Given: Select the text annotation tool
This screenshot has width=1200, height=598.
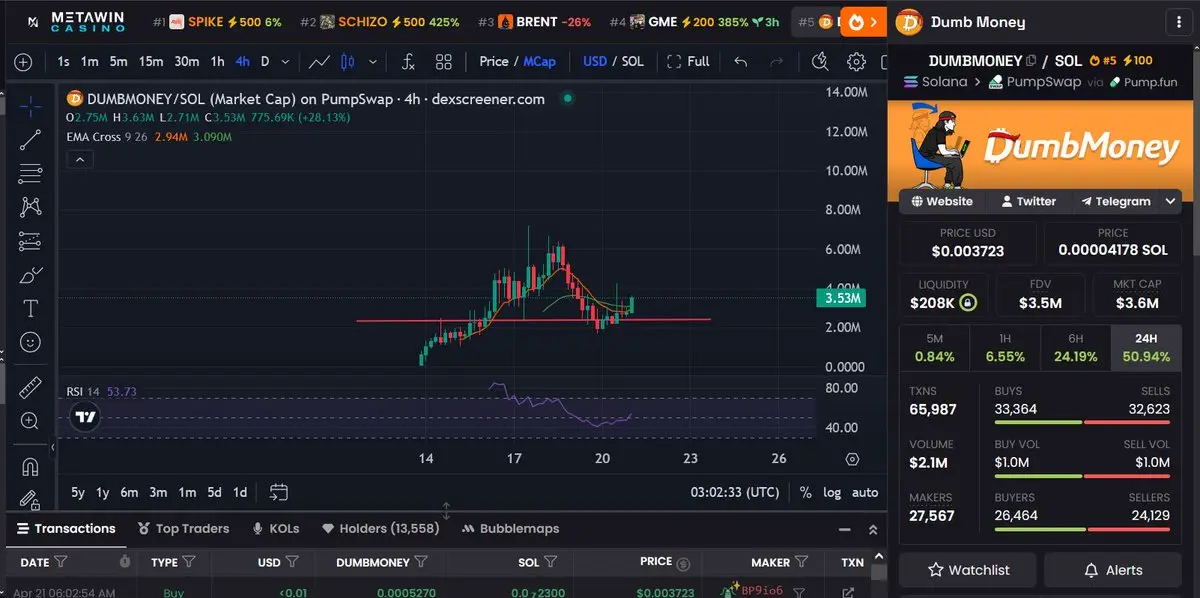Looking at the screenshot, I should [x=31, y=308].
